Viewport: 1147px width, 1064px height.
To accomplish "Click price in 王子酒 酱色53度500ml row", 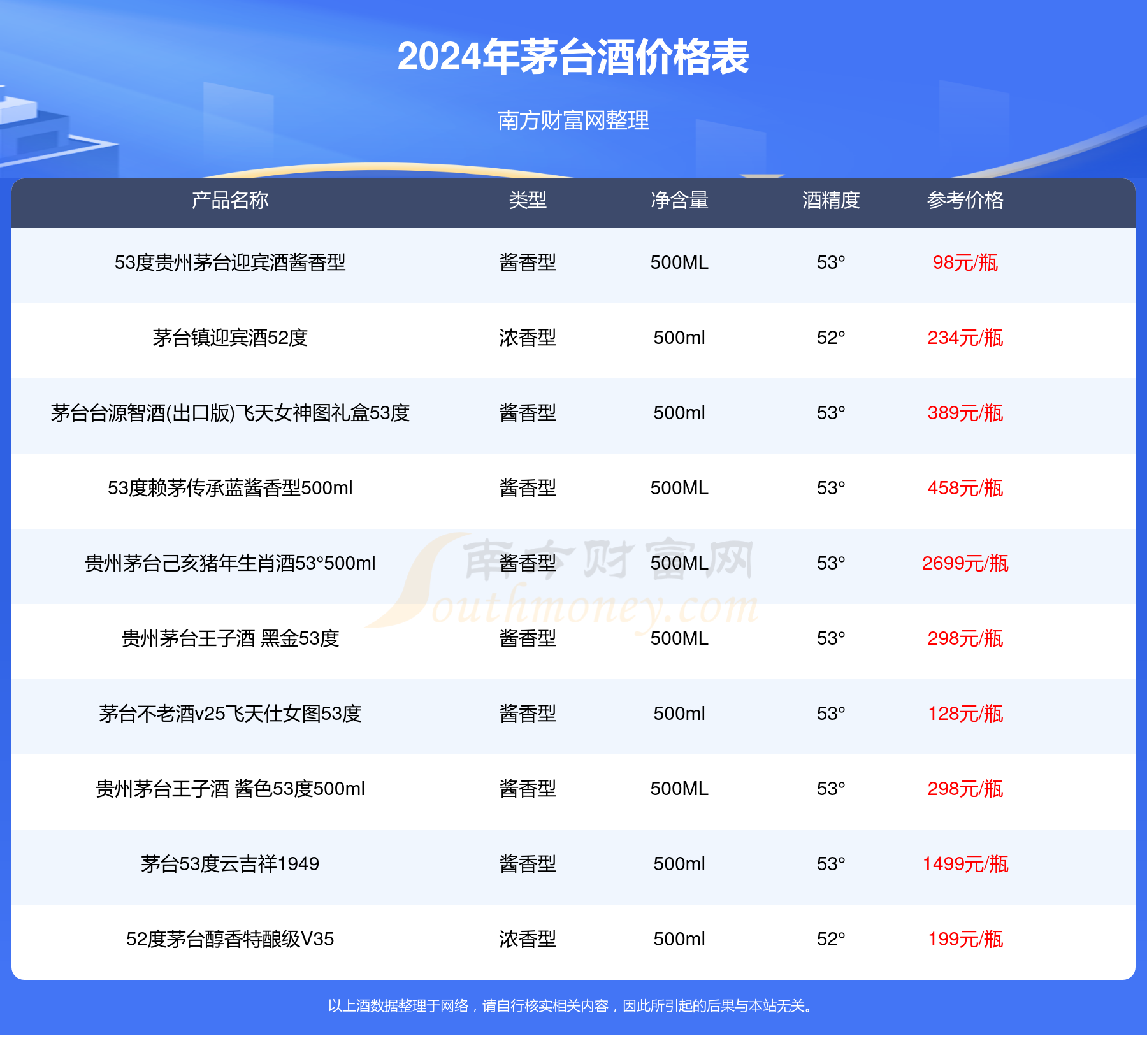I will [965, 789].
